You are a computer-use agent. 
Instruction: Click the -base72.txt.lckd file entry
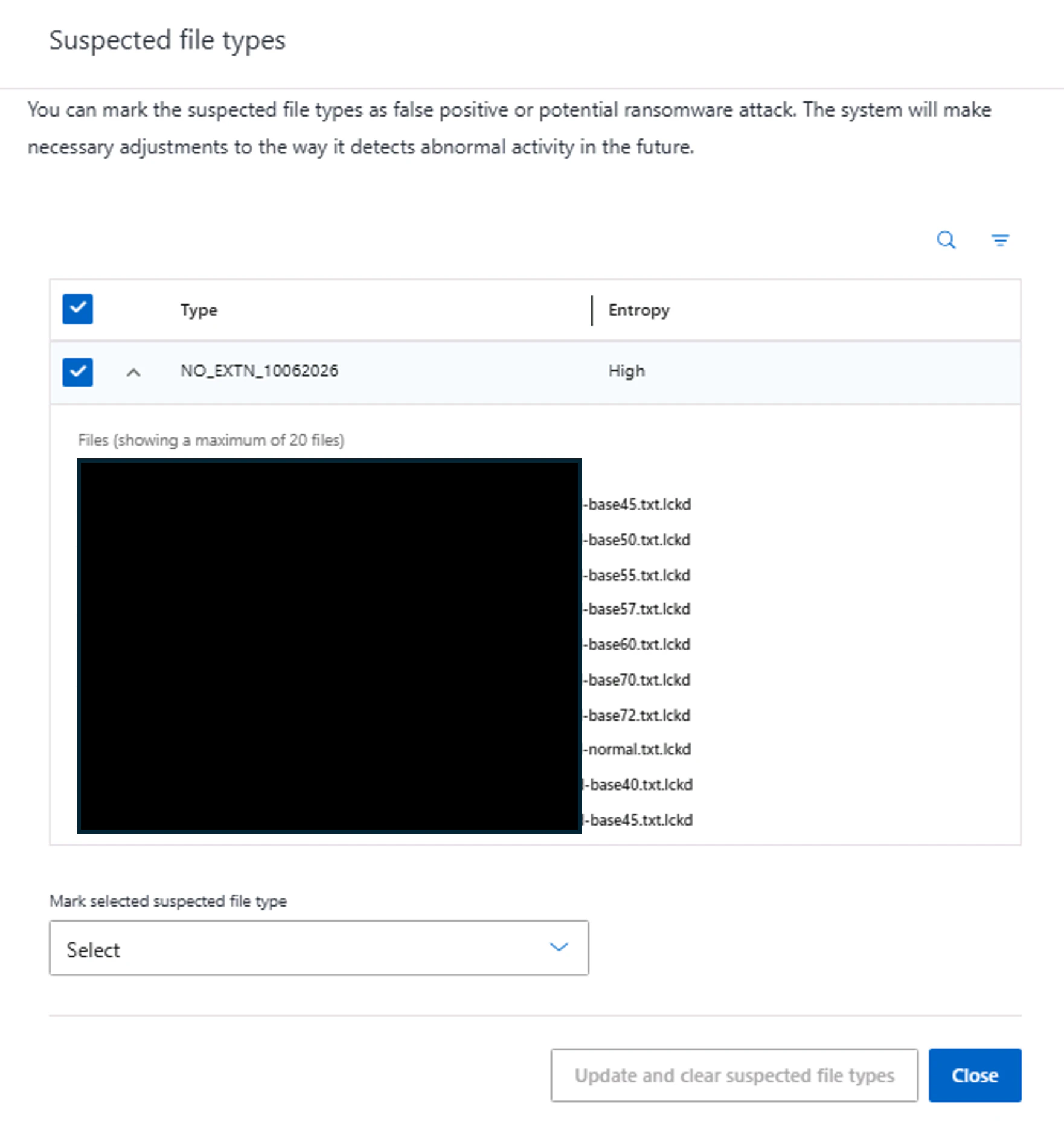636,715
